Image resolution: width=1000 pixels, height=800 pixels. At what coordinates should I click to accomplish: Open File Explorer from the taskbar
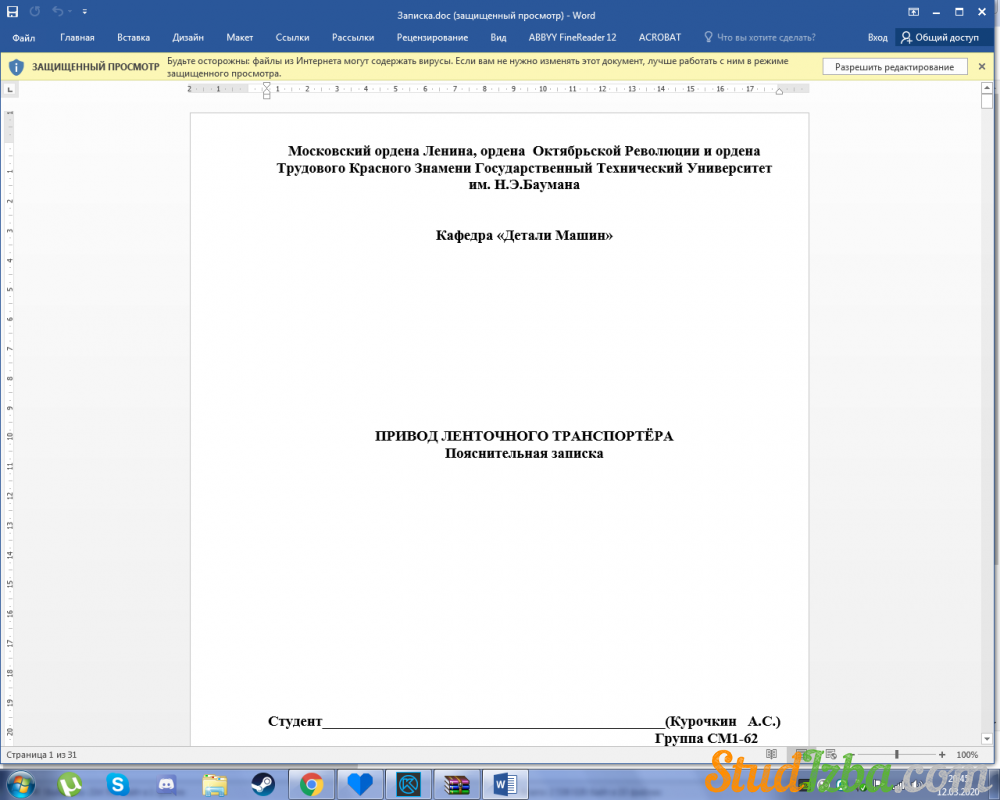215,784
